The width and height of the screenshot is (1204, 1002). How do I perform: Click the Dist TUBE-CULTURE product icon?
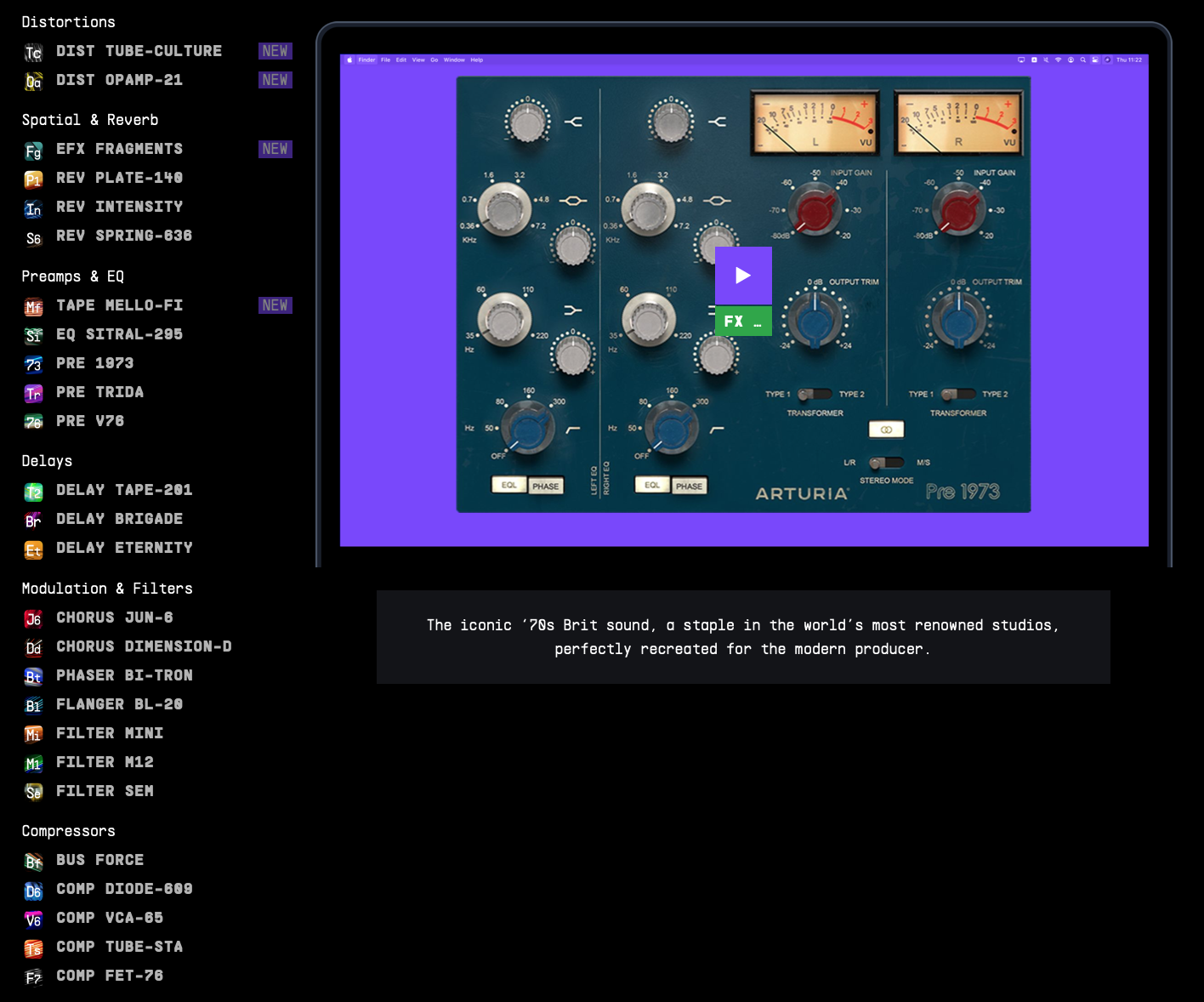coord(33,53)
